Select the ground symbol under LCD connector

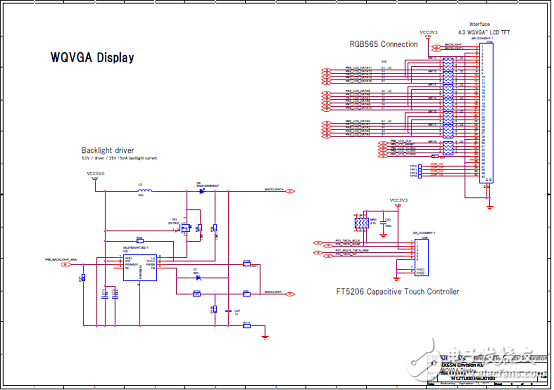pos(489,207)
